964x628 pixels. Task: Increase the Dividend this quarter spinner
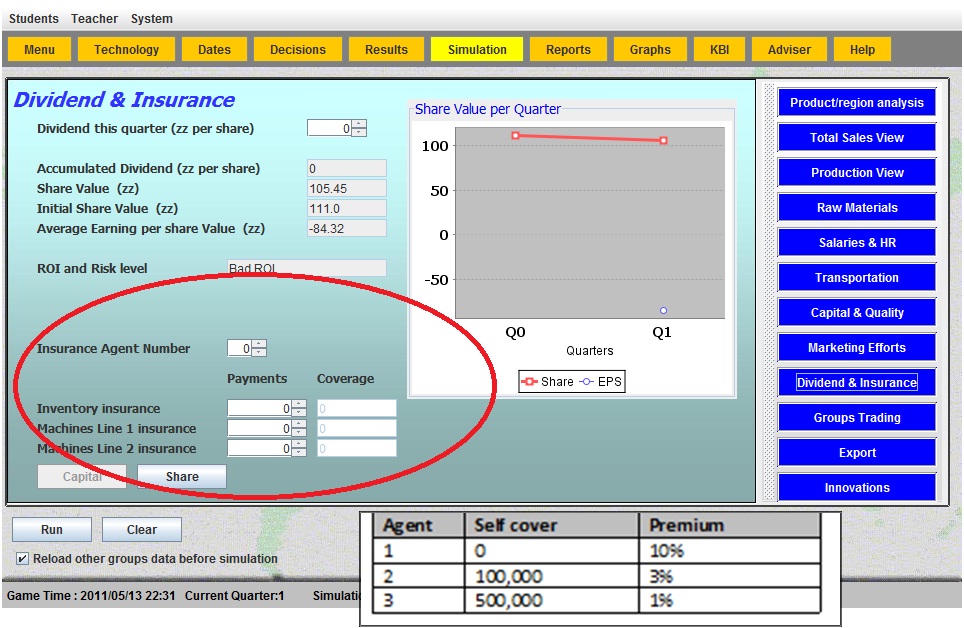[x=360, y=124]
